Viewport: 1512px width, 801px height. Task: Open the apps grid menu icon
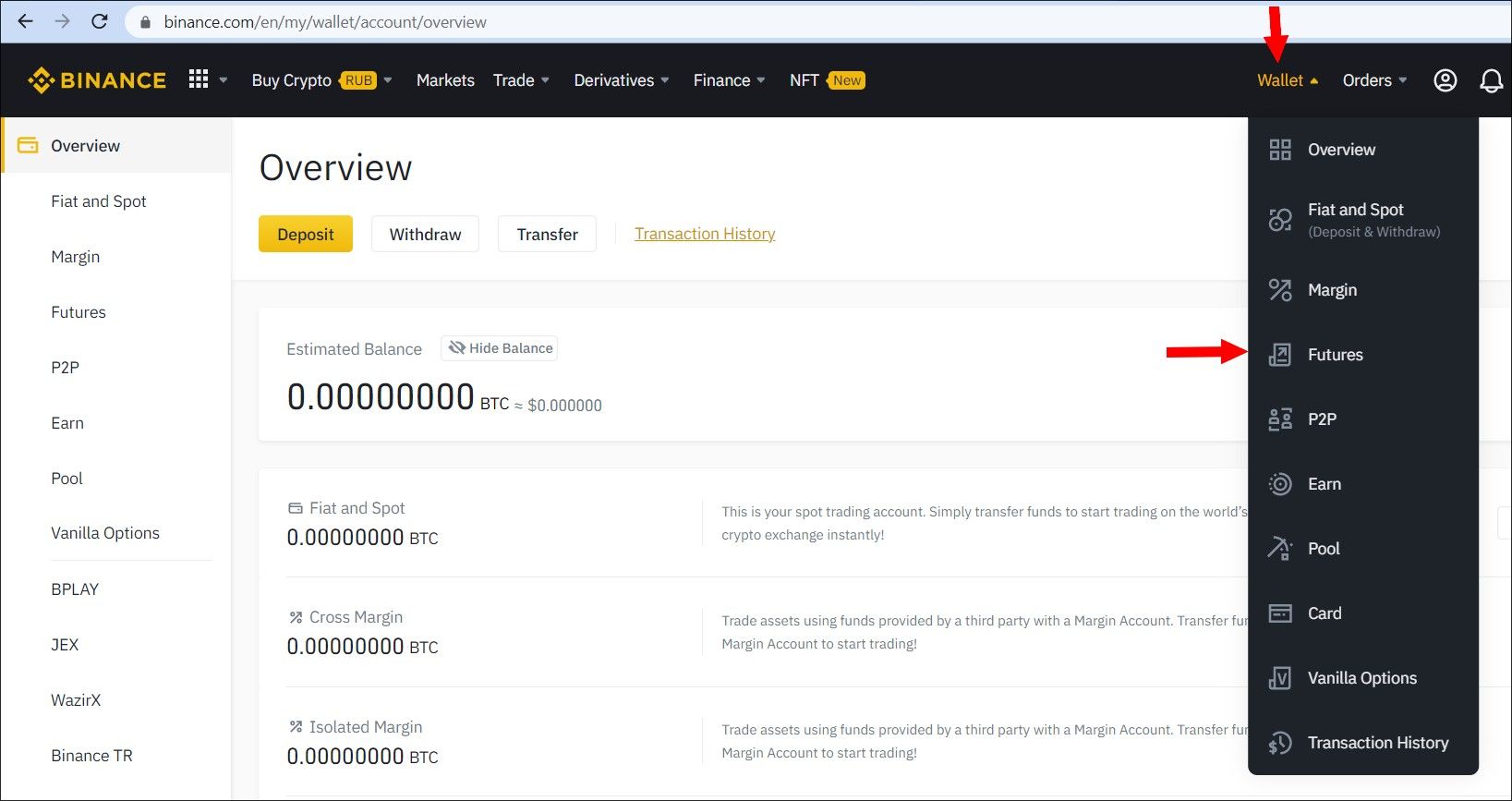(x=199, y=79)
